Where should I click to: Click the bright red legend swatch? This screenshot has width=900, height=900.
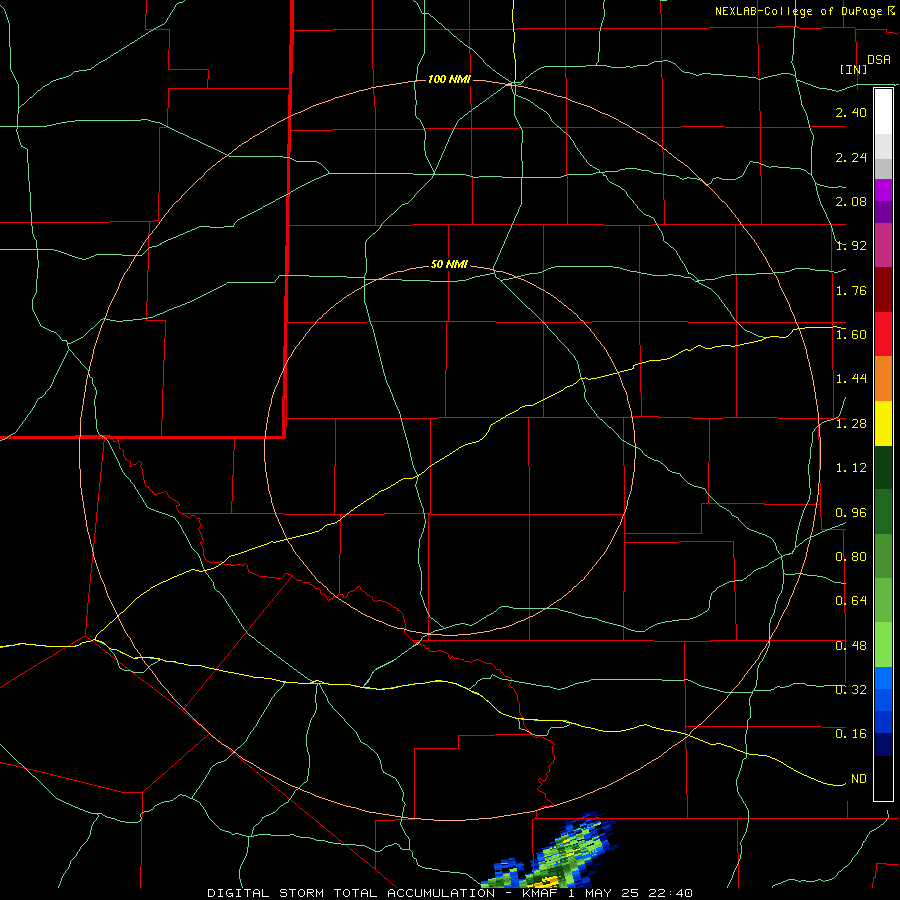883,334
